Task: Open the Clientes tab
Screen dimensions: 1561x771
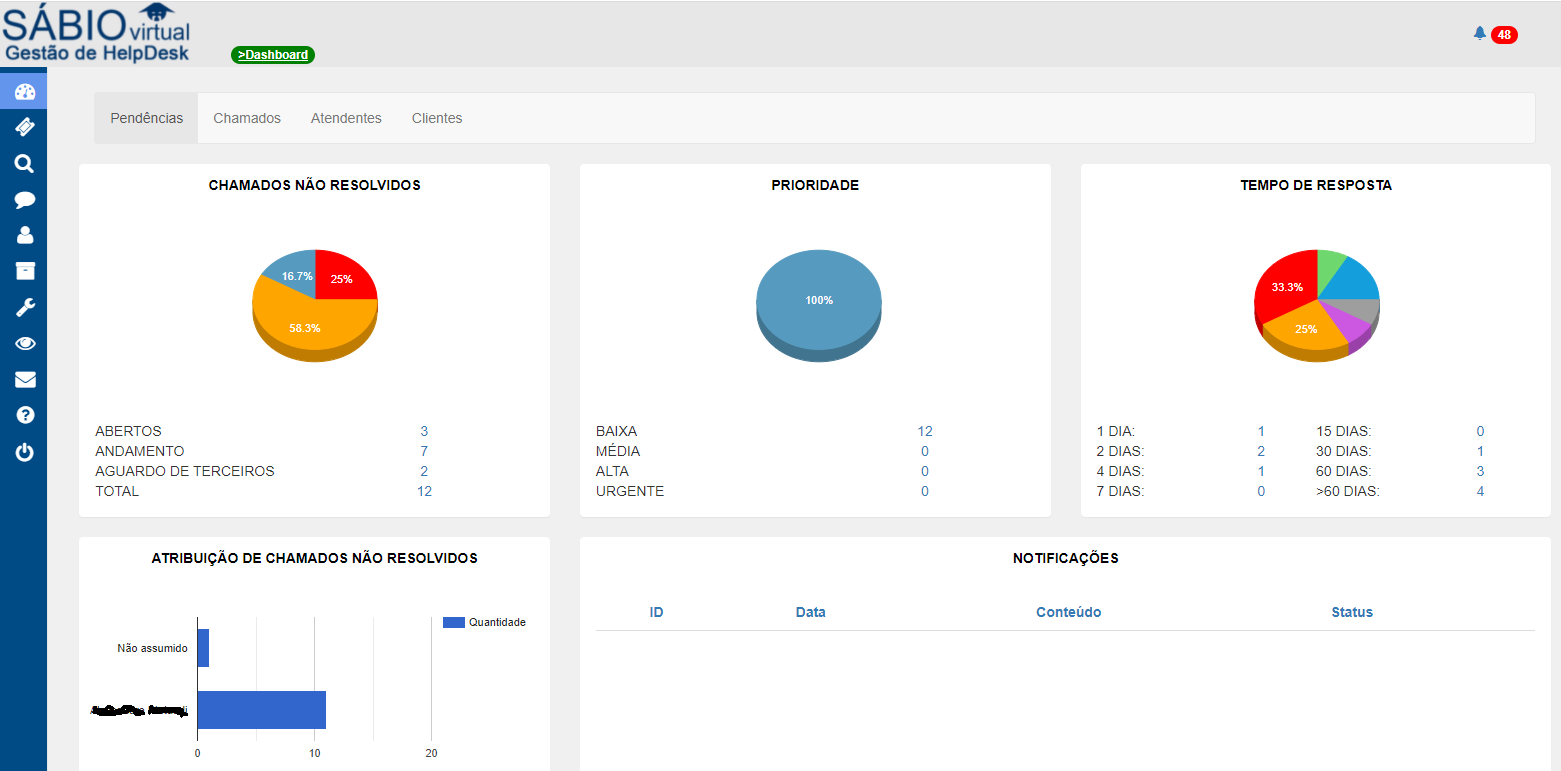Action: coord(437,117)
